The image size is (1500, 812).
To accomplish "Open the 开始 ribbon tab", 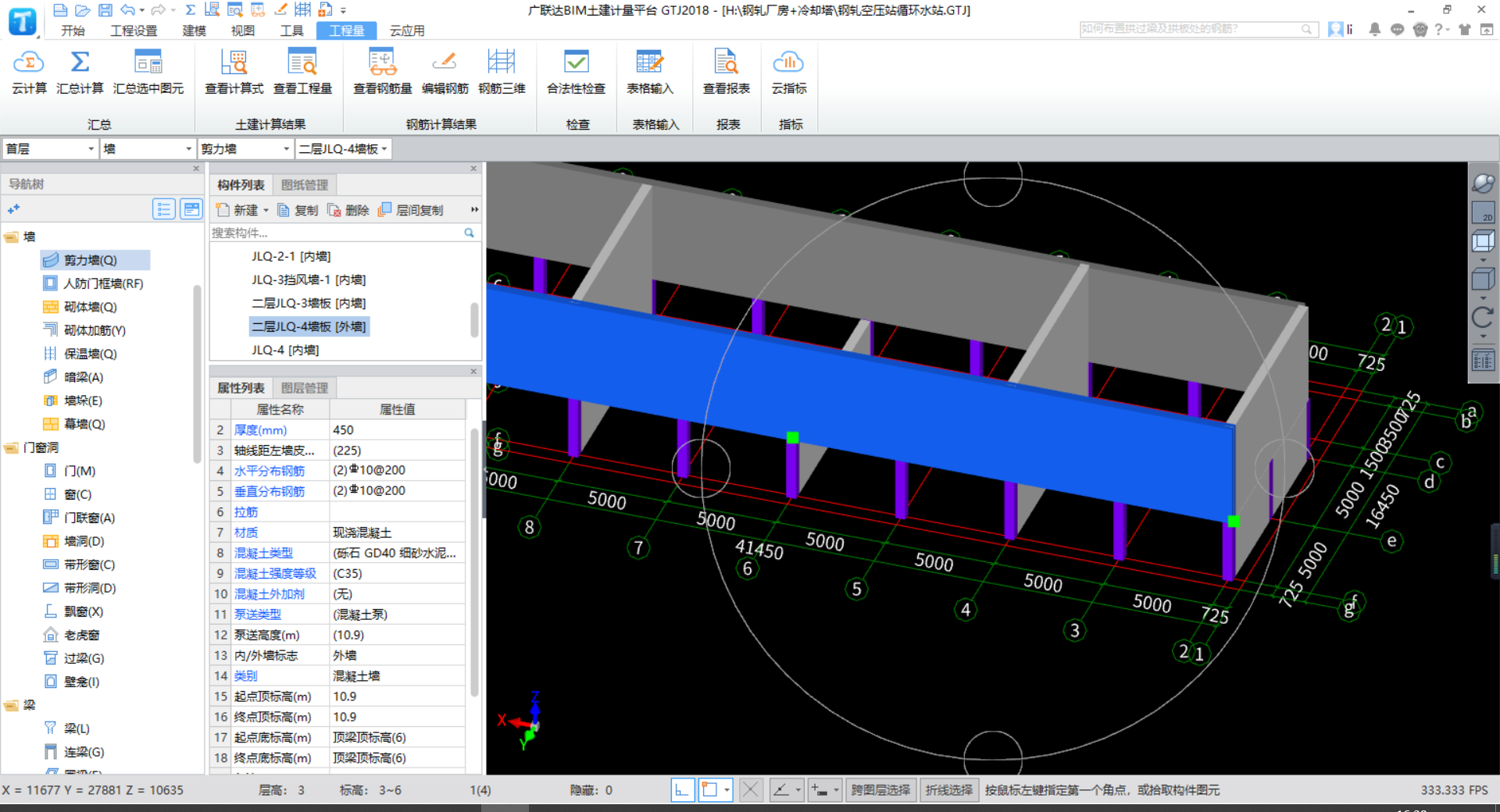I will (73, 30).
